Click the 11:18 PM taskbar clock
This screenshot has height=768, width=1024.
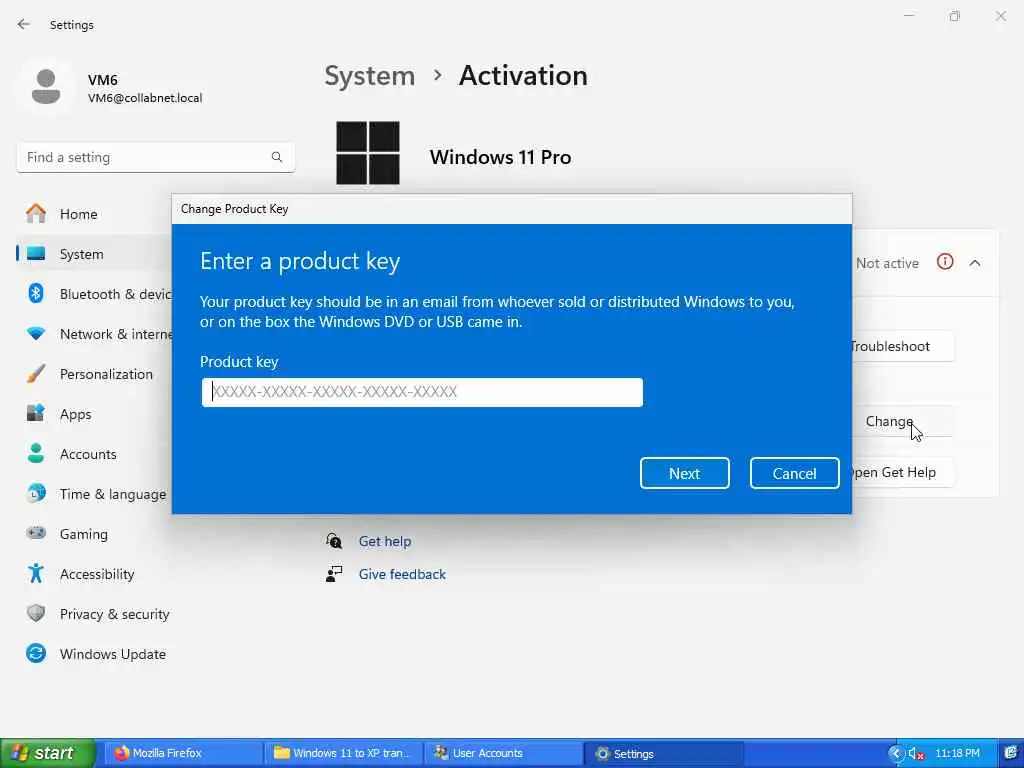click(x=957, y=753)
